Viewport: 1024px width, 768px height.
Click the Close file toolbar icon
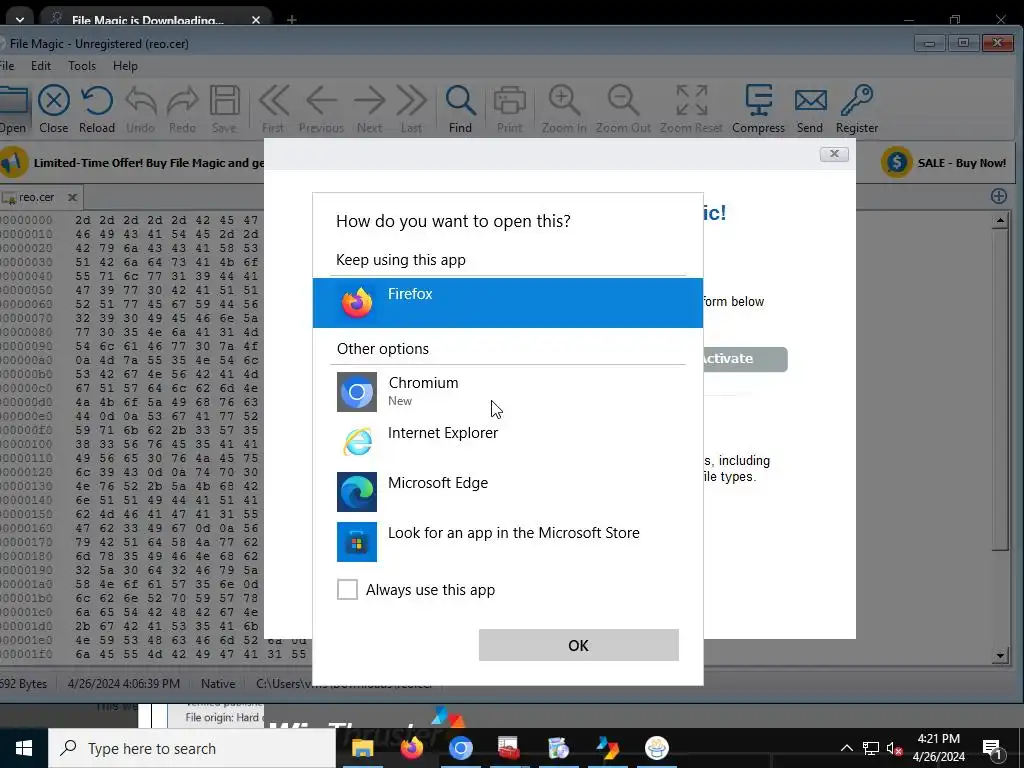coord(54,109)
